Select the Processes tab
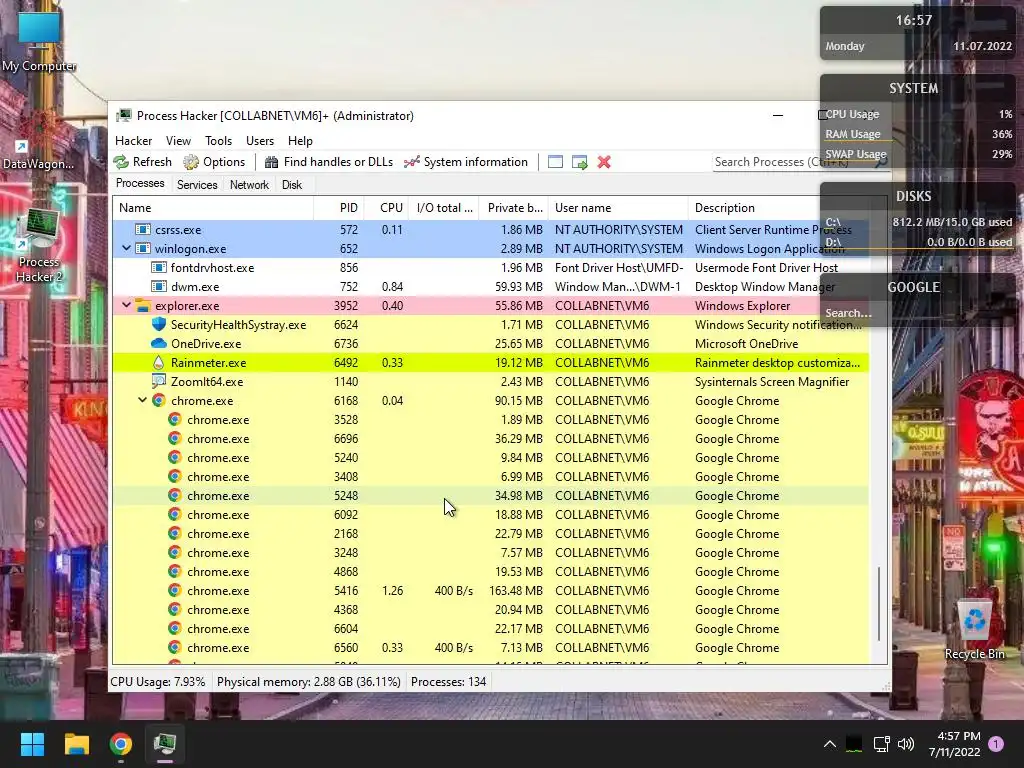 click(x=140, y=184)
